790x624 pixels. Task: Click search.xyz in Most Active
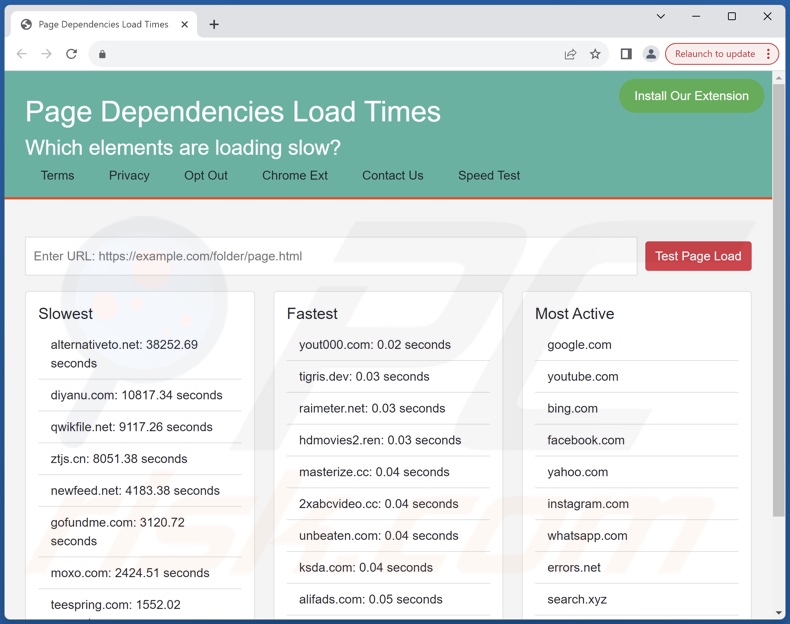577,599
